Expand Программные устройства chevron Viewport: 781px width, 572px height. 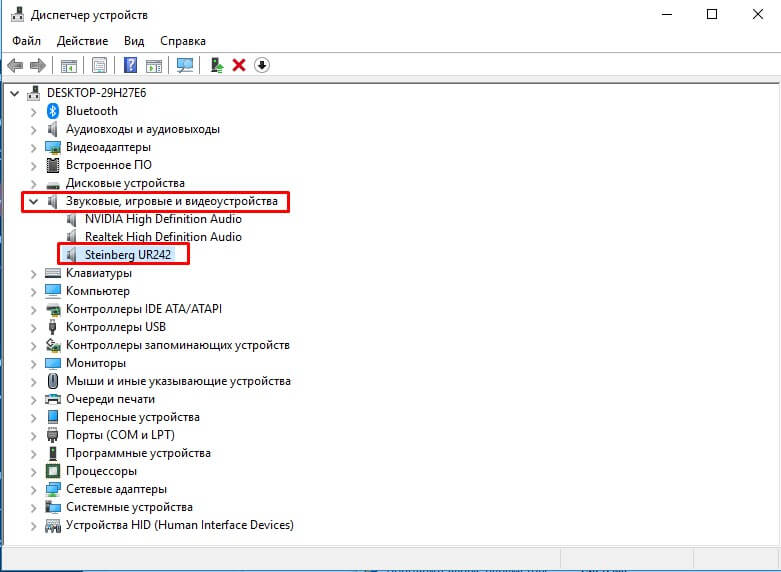click(x=33, y=453)
